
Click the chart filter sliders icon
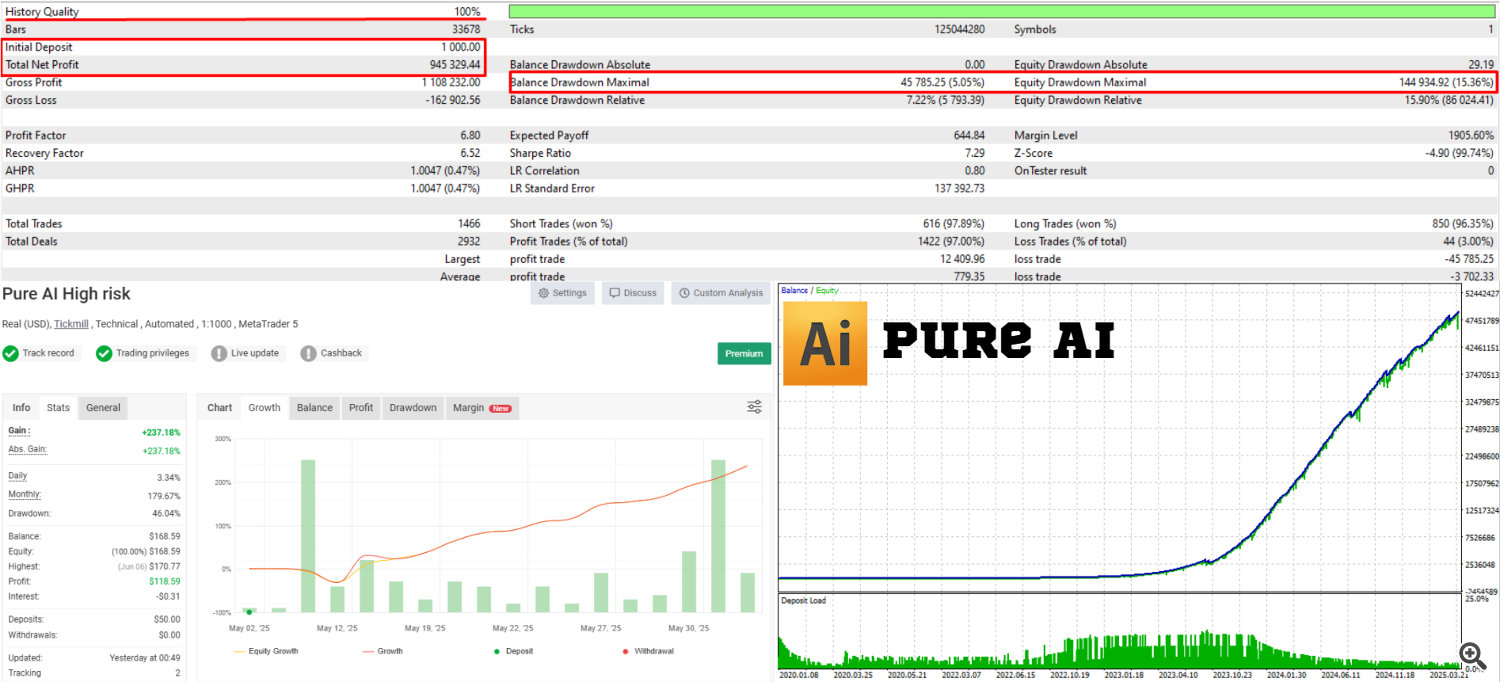(x=754, y=407)
